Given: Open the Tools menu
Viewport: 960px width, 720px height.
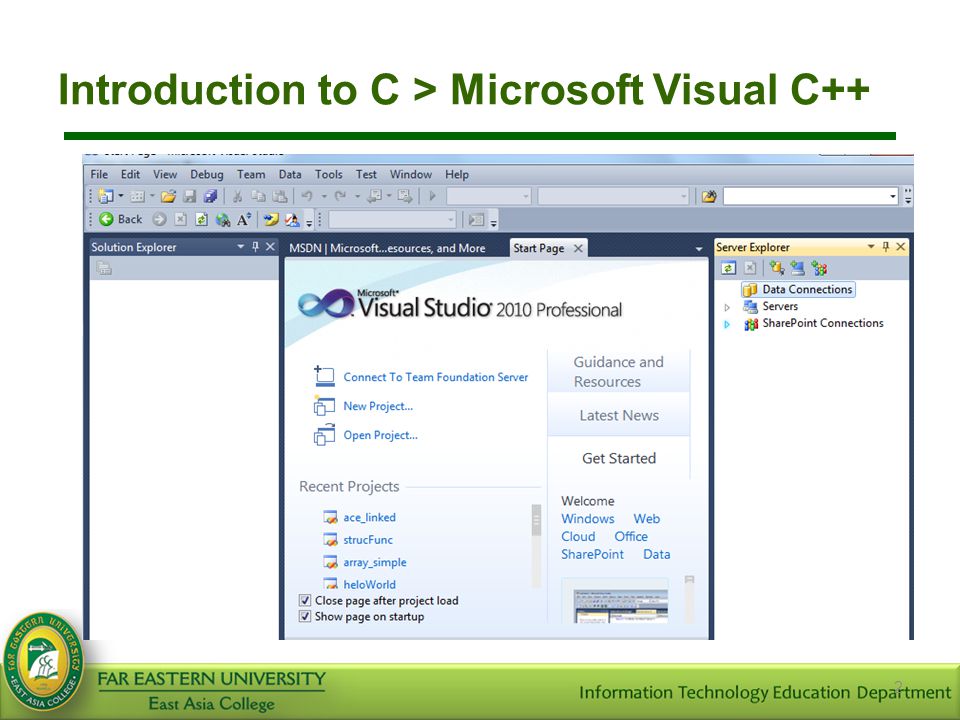Looking at the screenshot, I should tap(329, 174).
